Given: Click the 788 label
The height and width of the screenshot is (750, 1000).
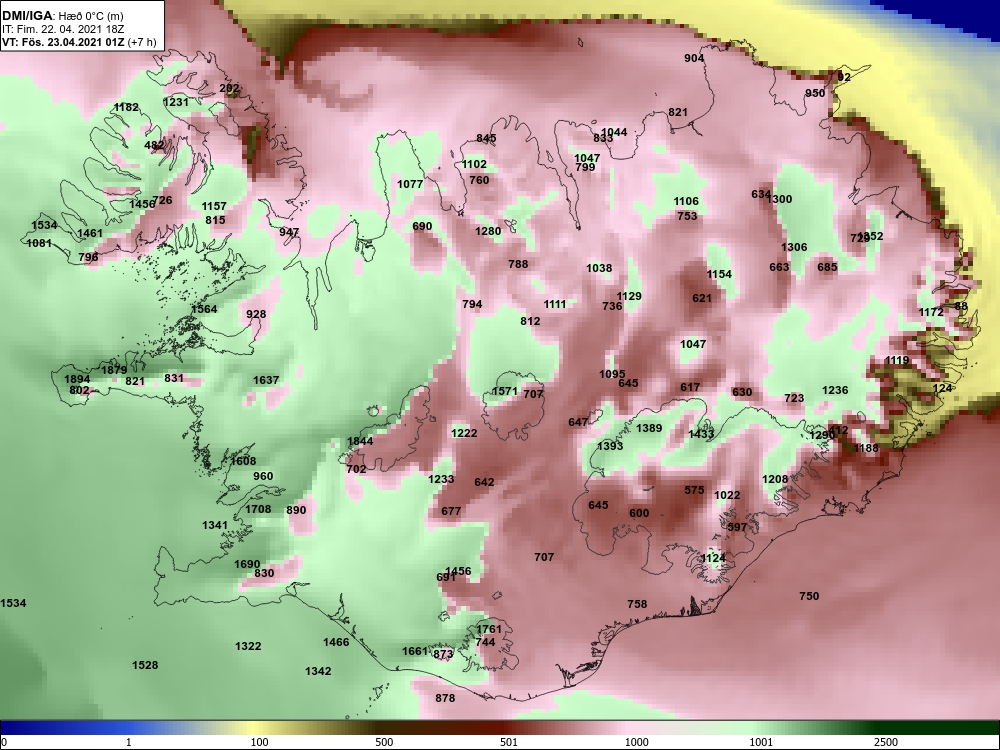Looking at the screenshot, I should 518,263.
